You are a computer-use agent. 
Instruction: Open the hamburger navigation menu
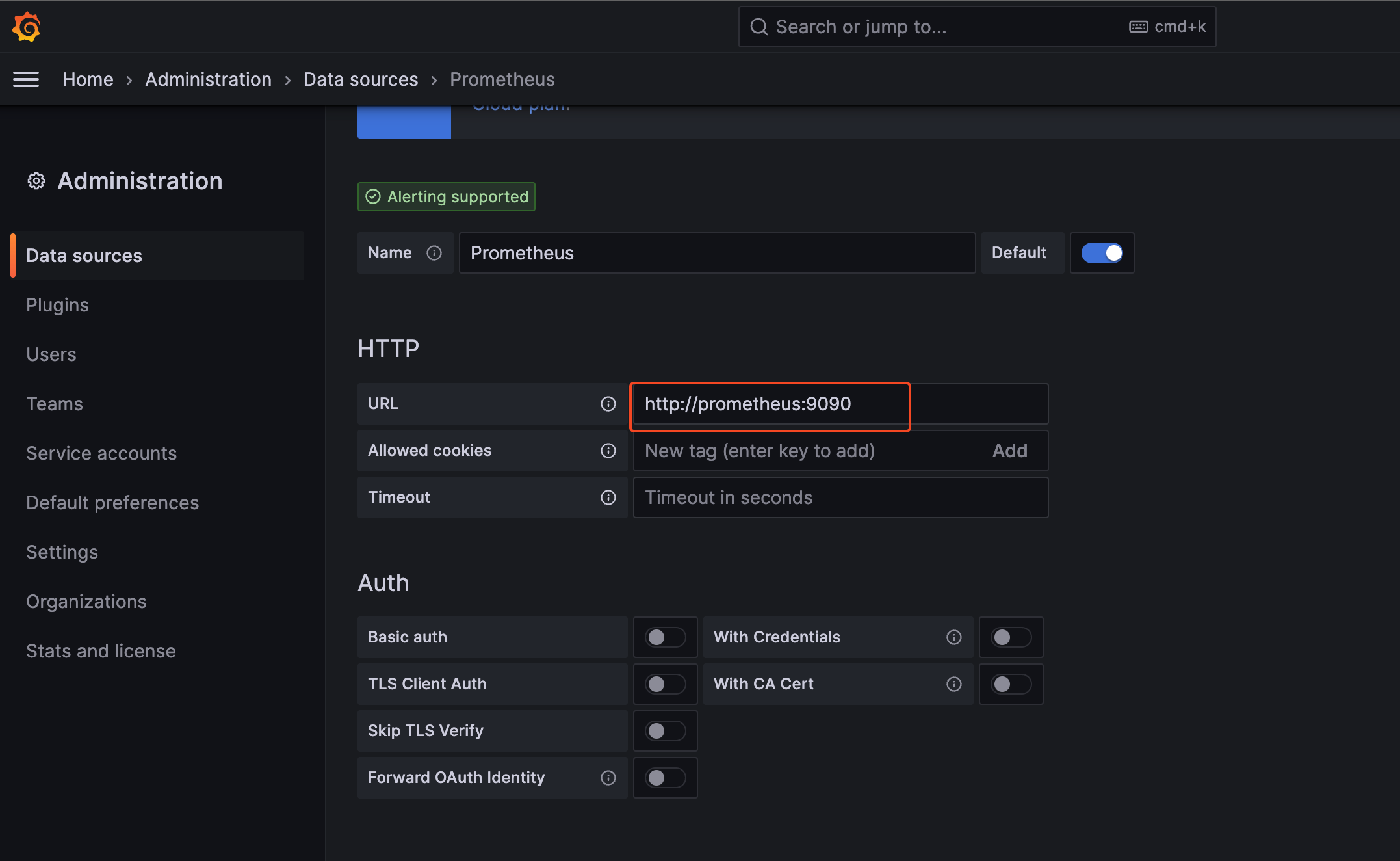click(26, 79)
